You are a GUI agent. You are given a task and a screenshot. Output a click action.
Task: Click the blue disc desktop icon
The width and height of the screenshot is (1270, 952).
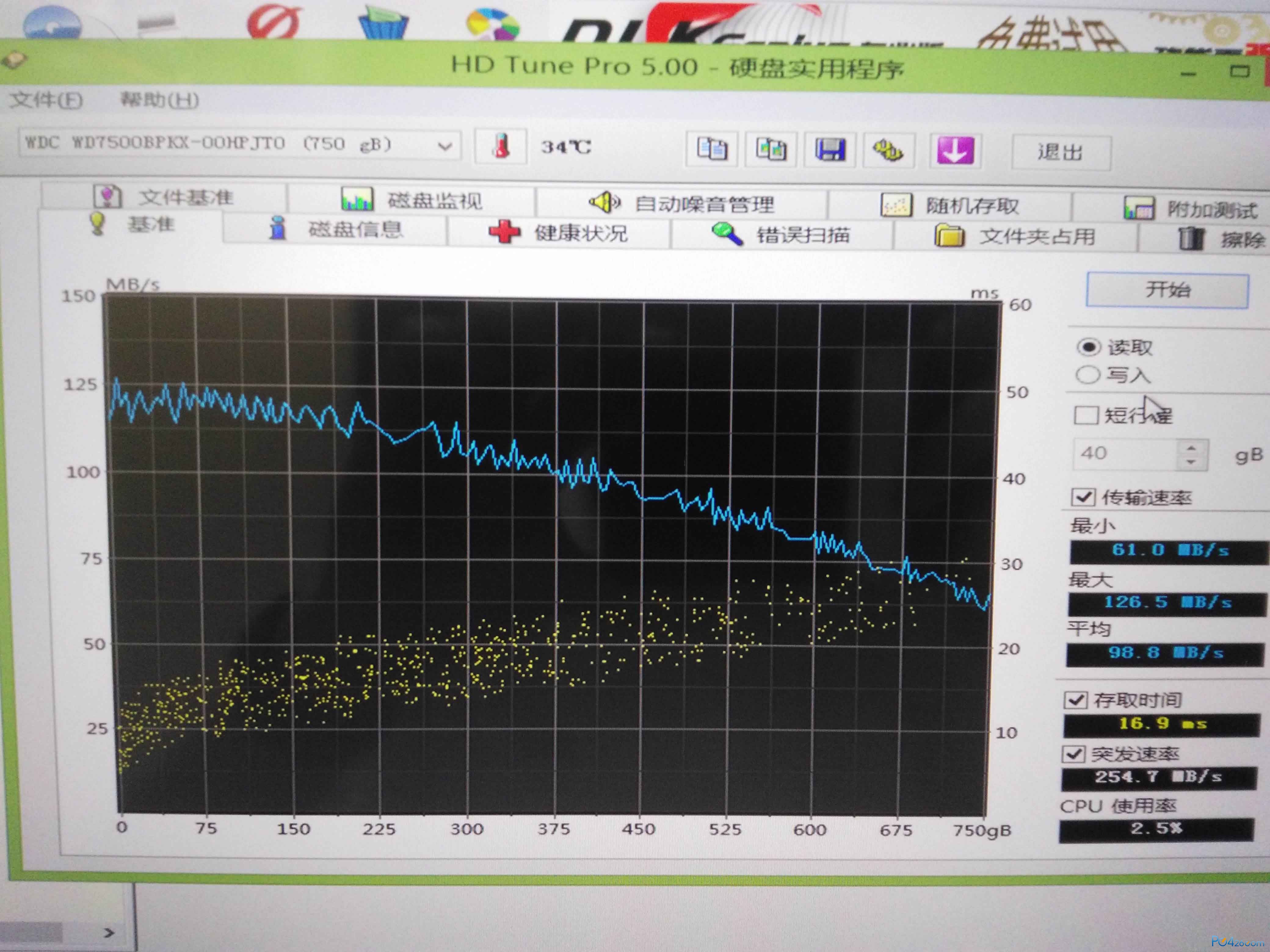[x=52, y=23]
